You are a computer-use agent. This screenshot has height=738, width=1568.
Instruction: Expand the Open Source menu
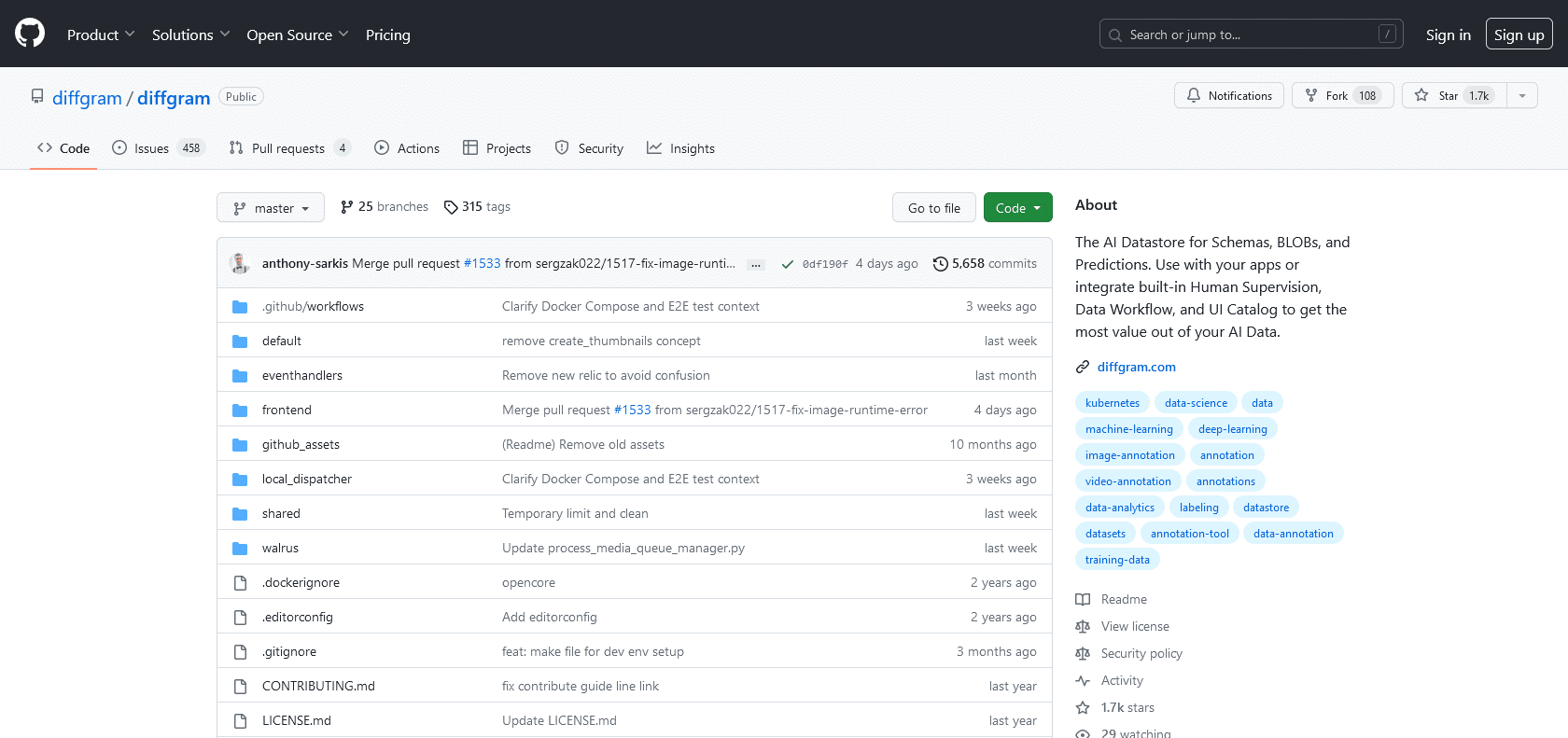[x=298, y=35]
